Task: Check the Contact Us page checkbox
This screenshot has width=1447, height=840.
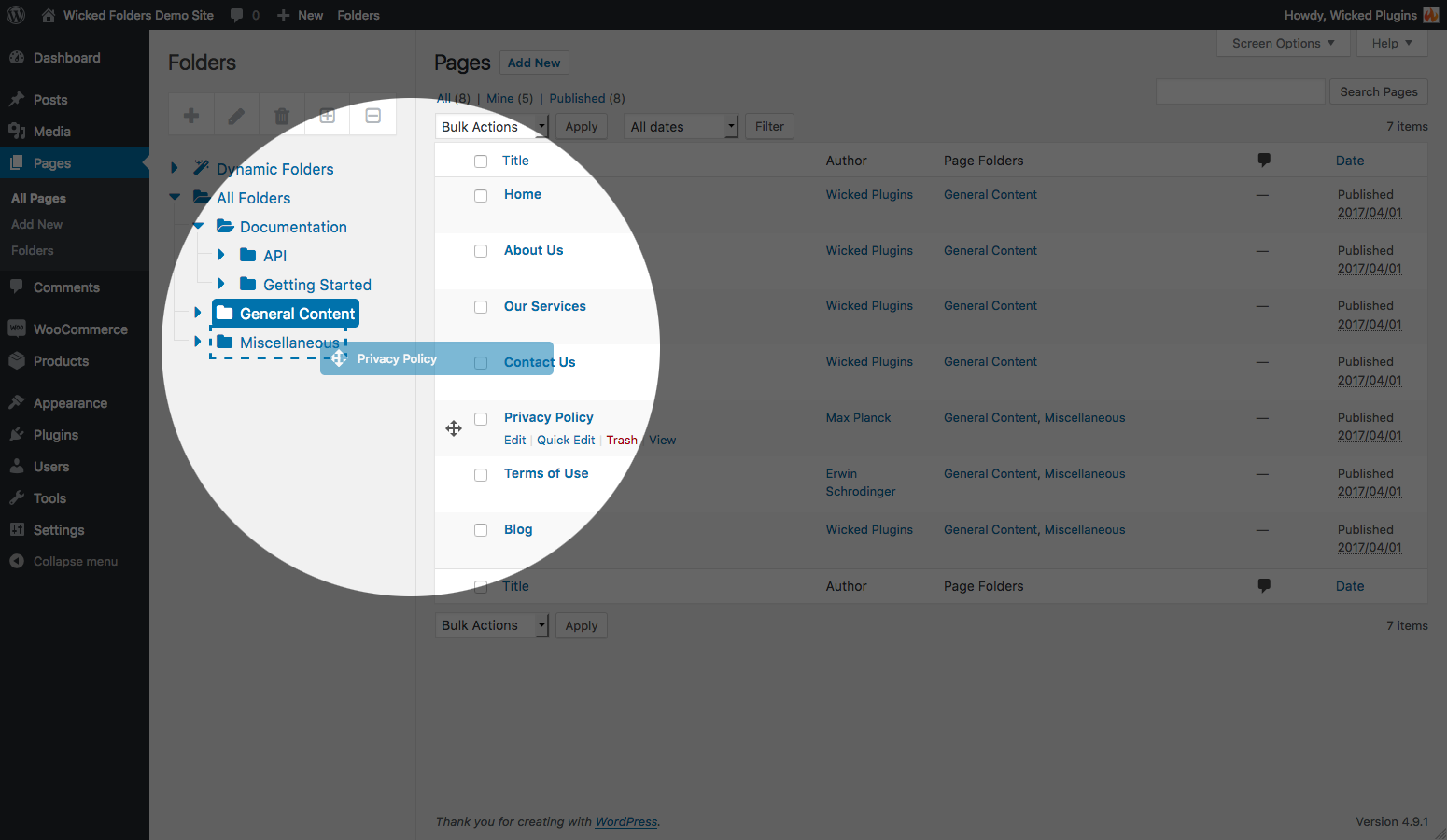Action: (481, 363)
